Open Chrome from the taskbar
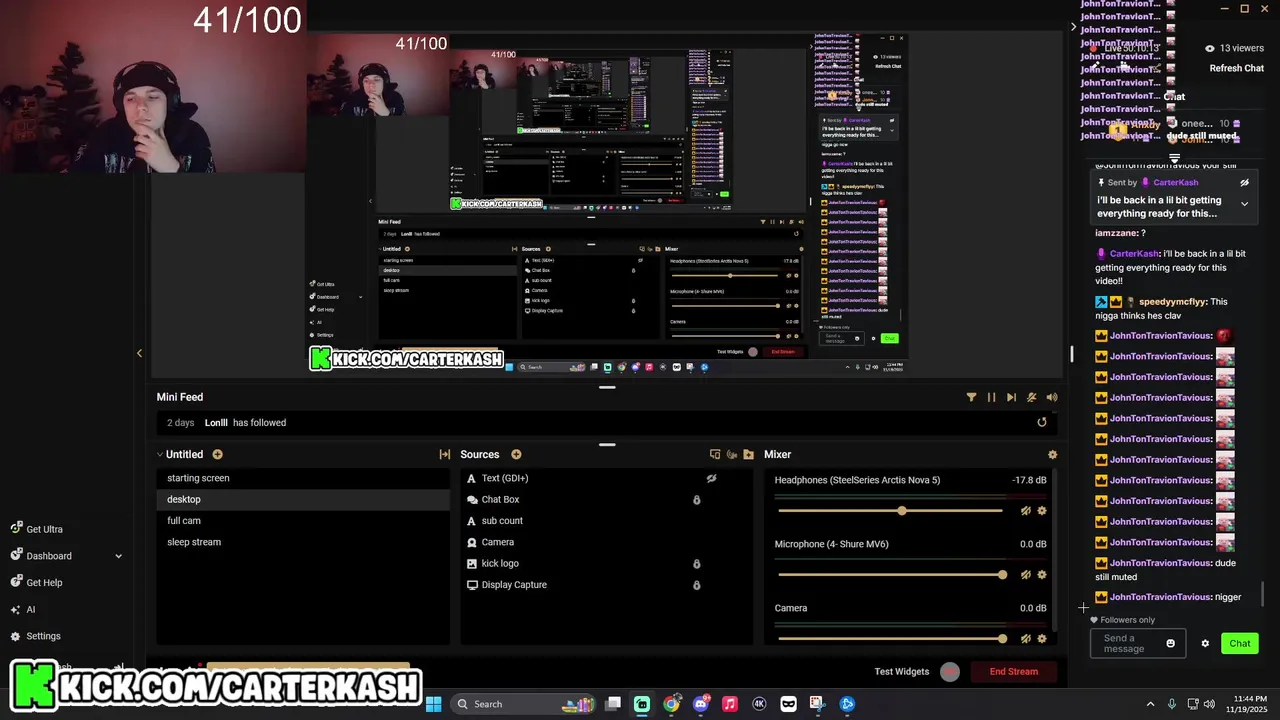Viewport: 1280px width, 720px height. [x=672, y=704]
